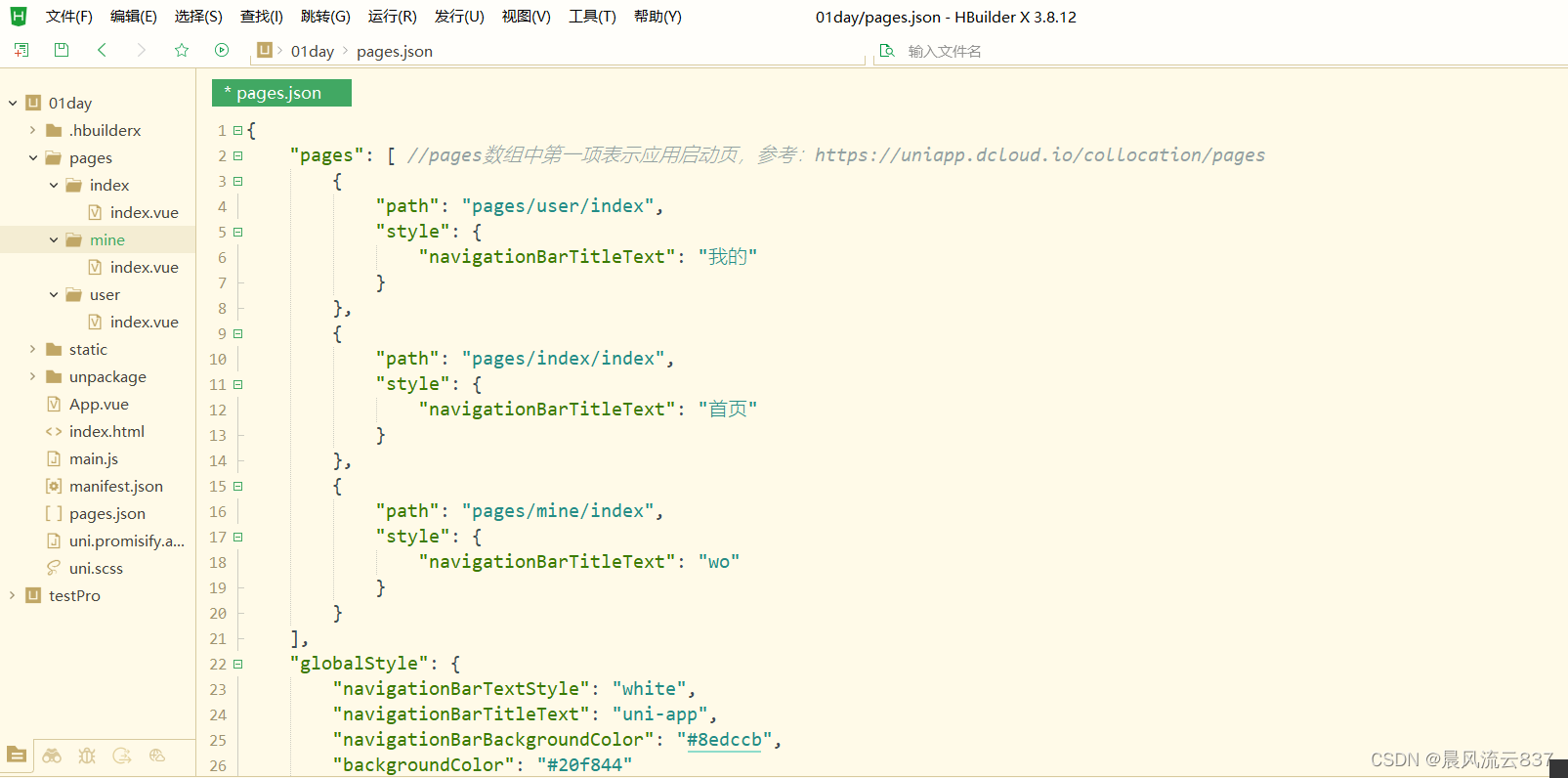Click the #8edccb color value
This screenshot has height=778, width=1568.
point(724,740)
